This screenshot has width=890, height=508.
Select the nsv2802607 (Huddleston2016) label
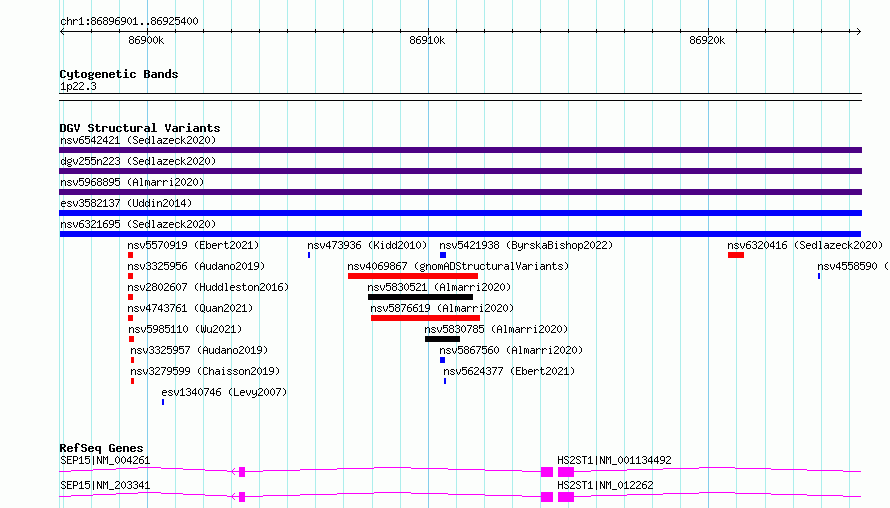tap(208, 287)
